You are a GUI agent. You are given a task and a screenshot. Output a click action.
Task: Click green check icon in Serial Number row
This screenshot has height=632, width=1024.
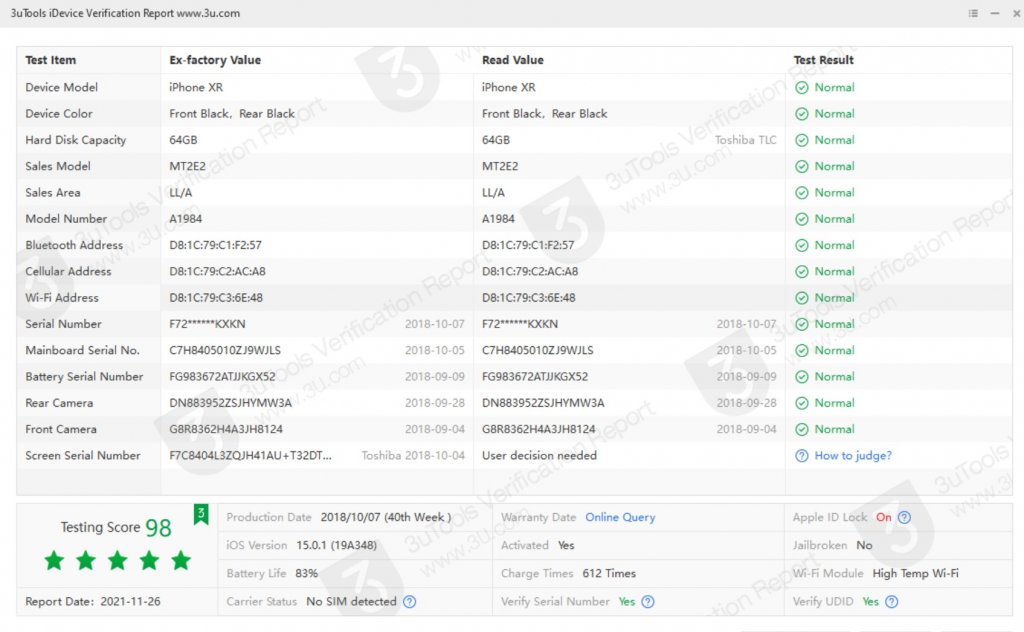click(801, 324)
